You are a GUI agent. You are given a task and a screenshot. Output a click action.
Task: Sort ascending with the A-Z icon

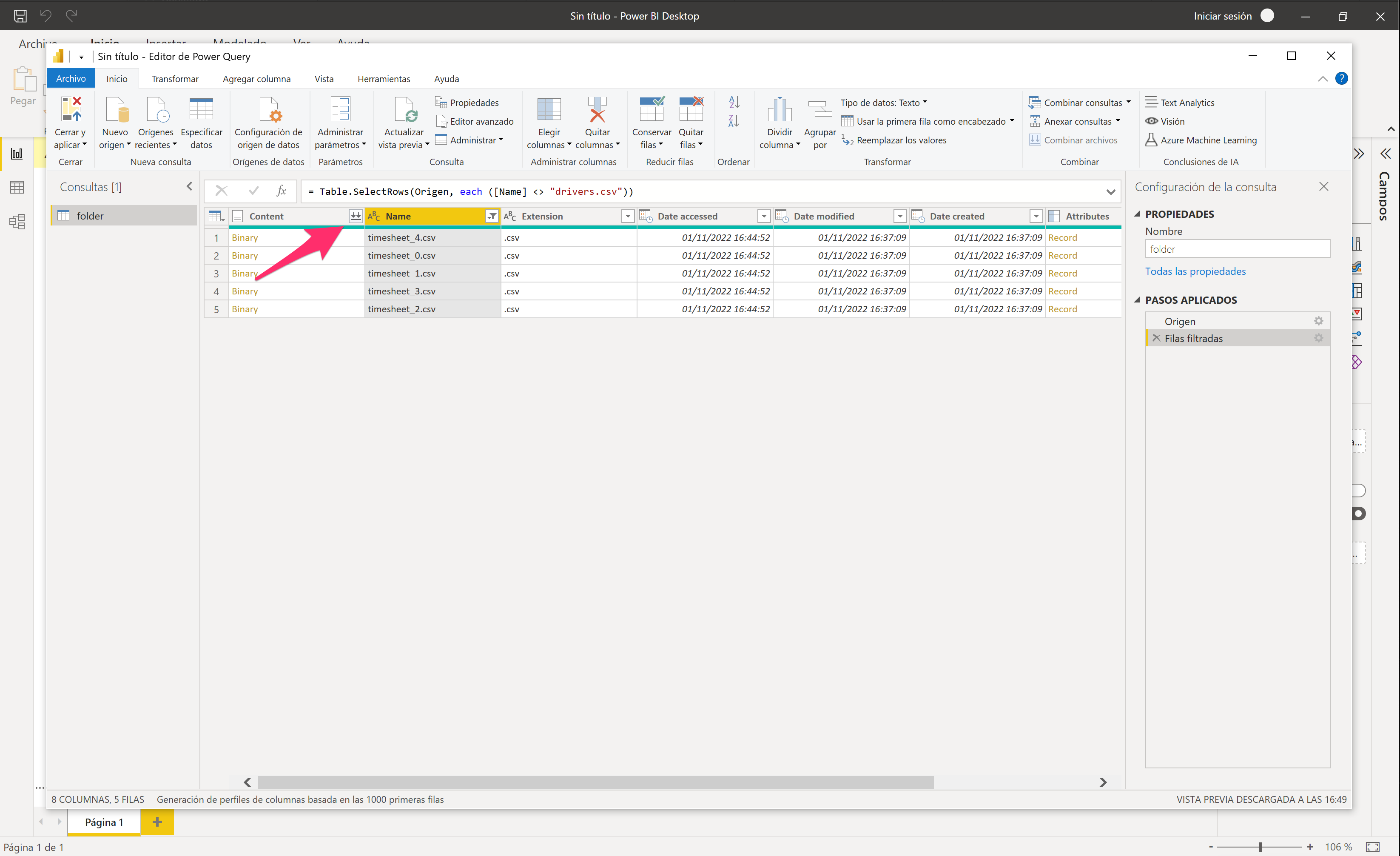pyautogui.click(x=734, y=102)
